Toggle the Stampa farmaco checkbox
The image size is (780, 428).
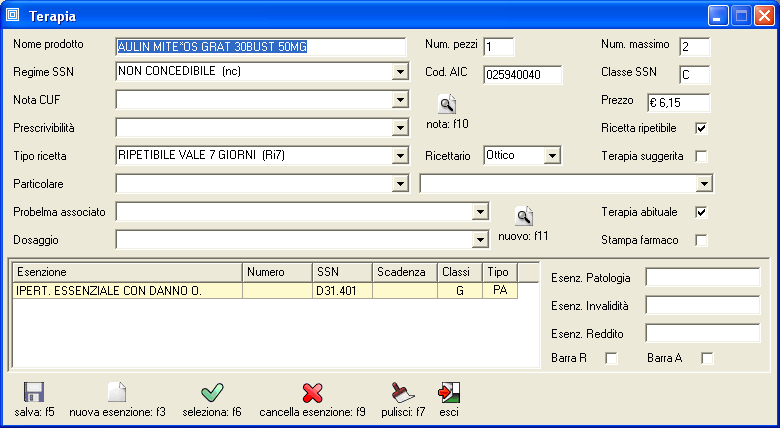pyautogui.click(x=701, y=240)
